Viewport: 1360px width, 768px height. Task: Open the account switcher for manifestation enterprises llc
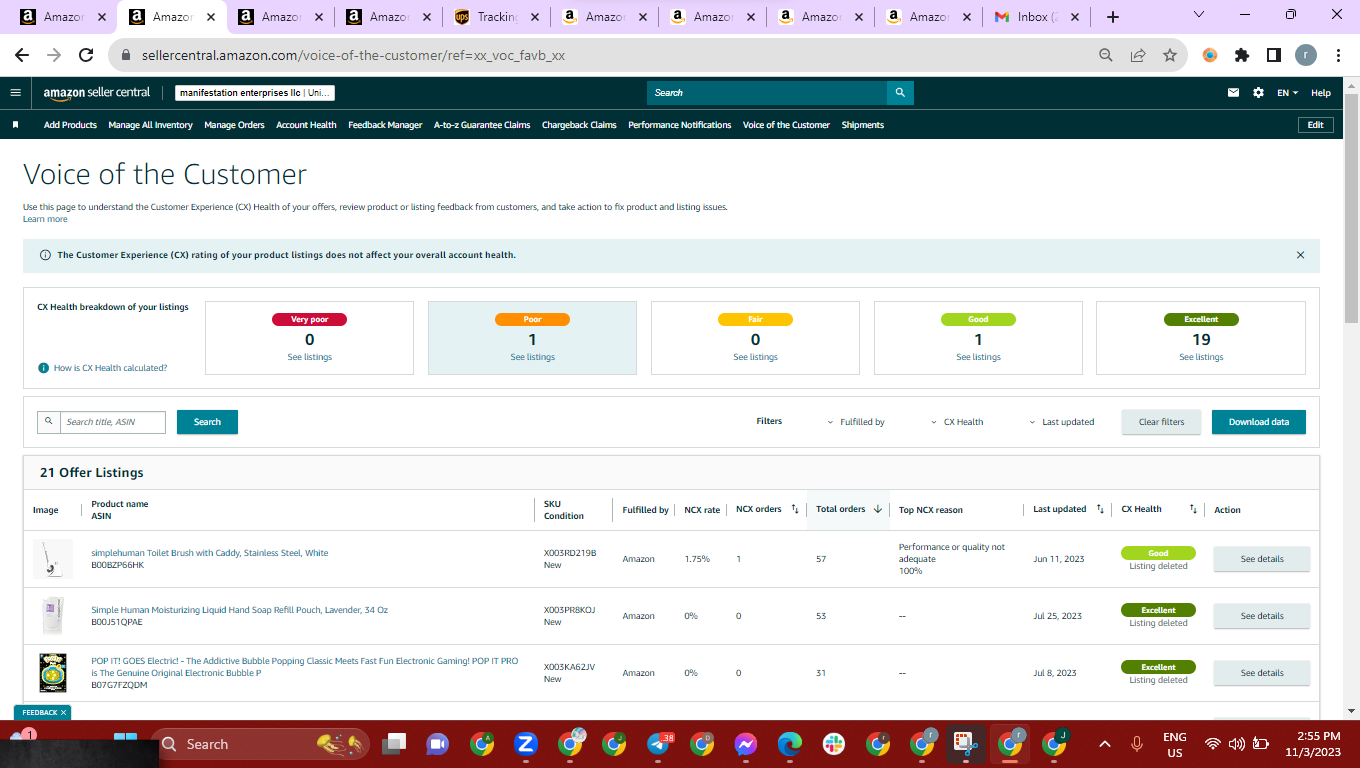[255, 93]
